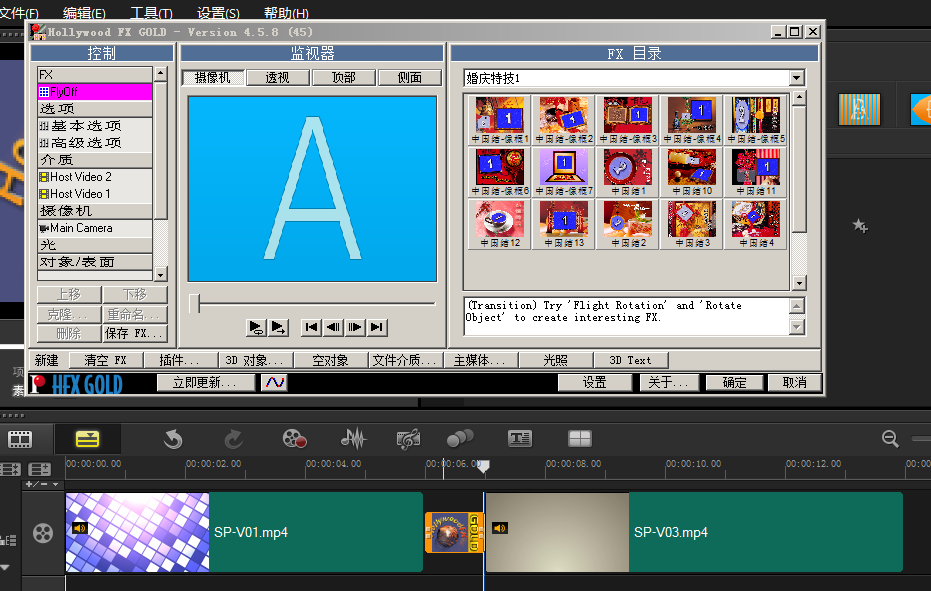Click the 立即更新... button

point(204,383)
